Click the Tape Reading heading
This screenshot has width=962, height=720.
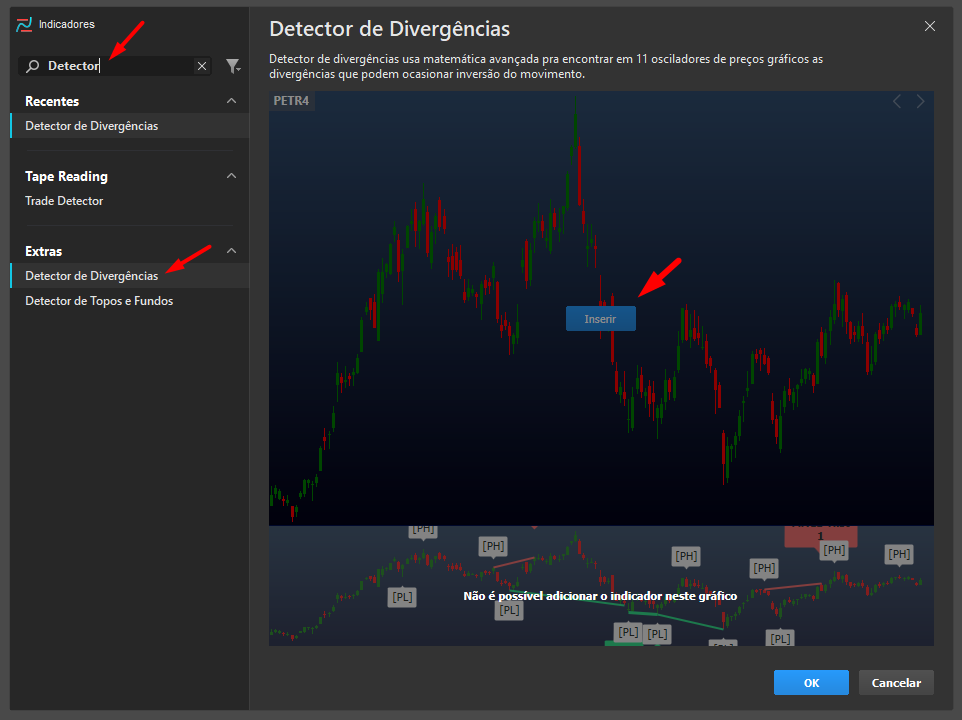(66, 177)
